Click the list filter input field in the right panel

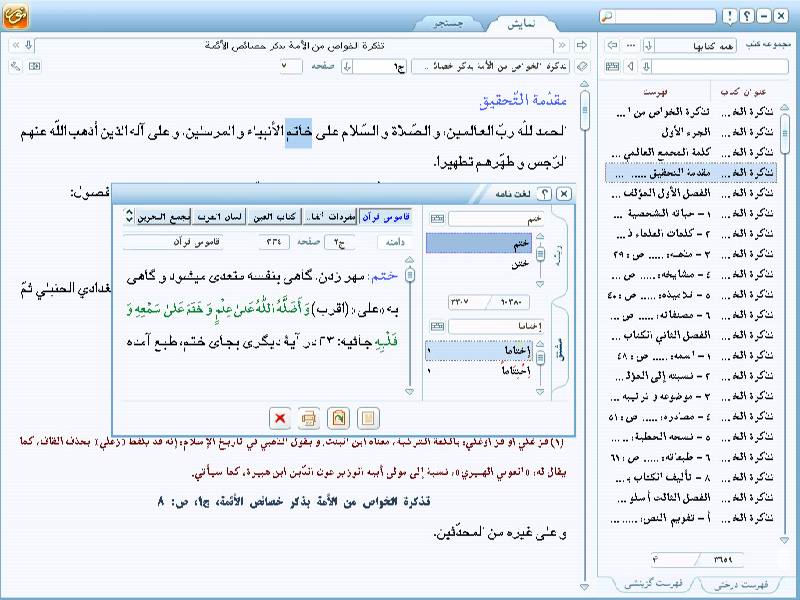(x=721, y=66)
